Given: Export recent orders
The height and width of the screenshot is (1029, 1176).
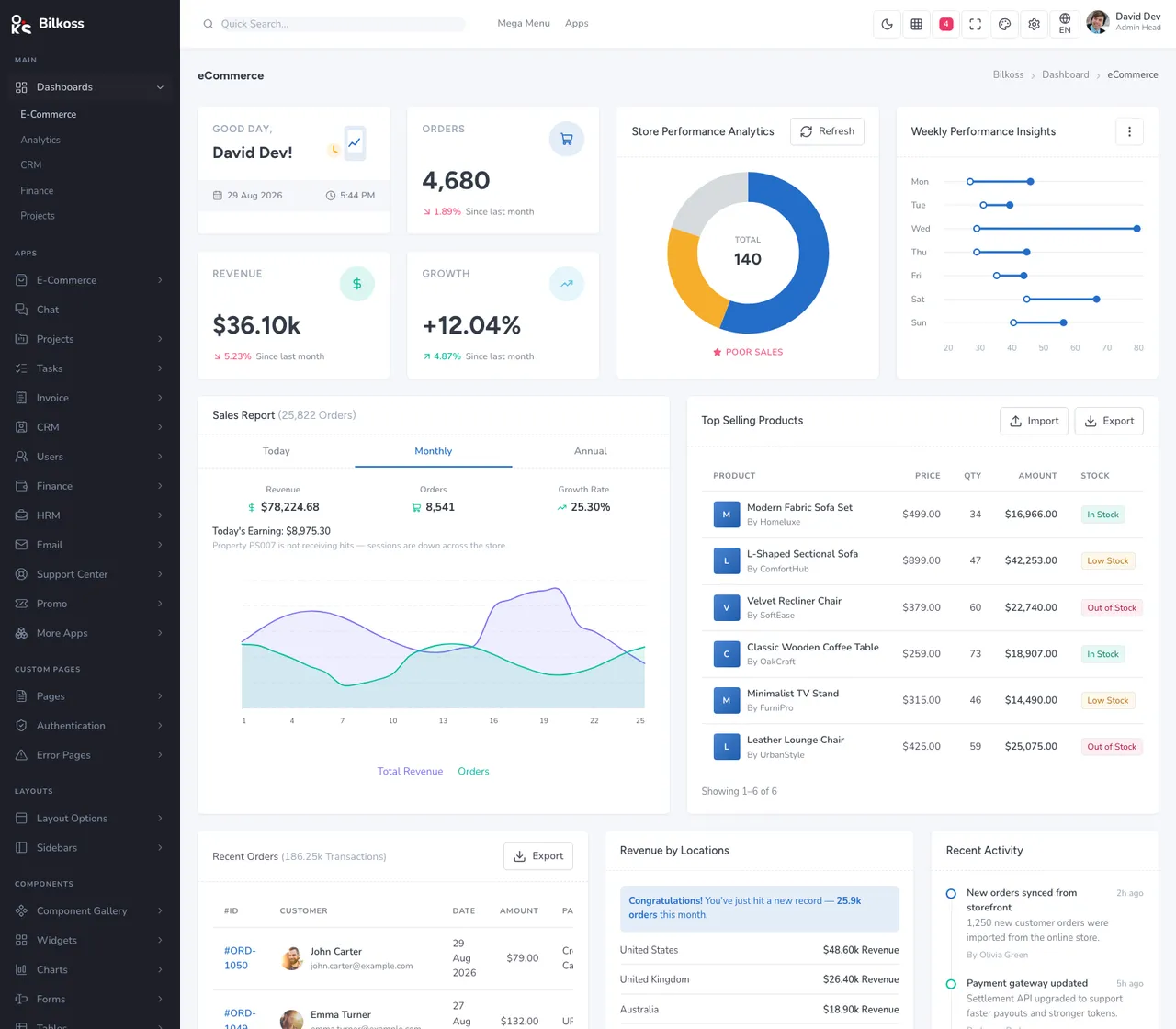Looking at the screenshot, I should pyautogui.click(x=538, y=856).
